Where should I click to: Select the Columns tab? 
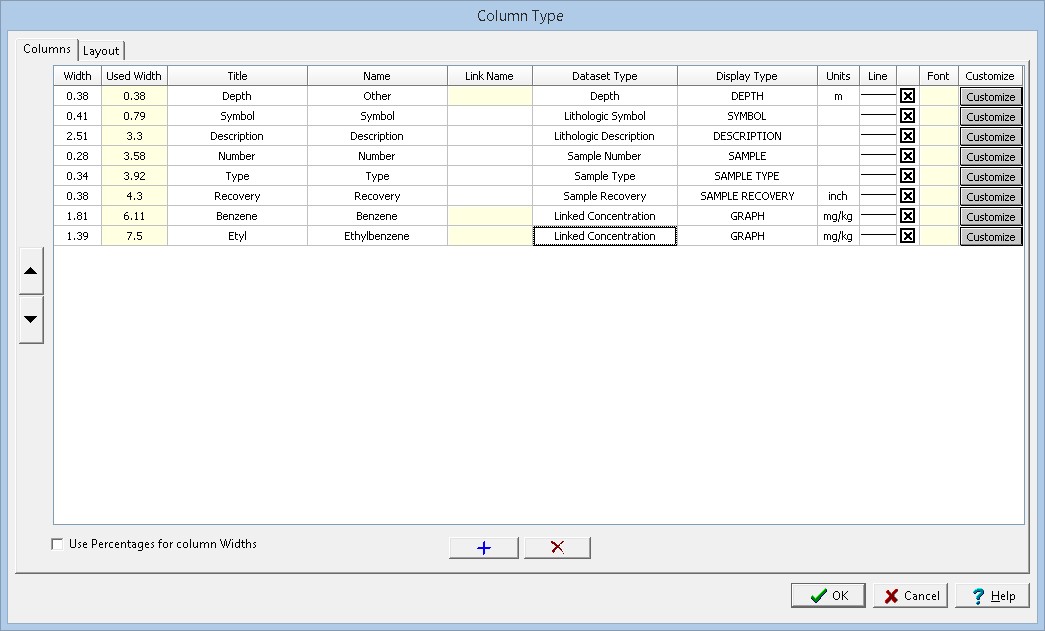point(47,49)
